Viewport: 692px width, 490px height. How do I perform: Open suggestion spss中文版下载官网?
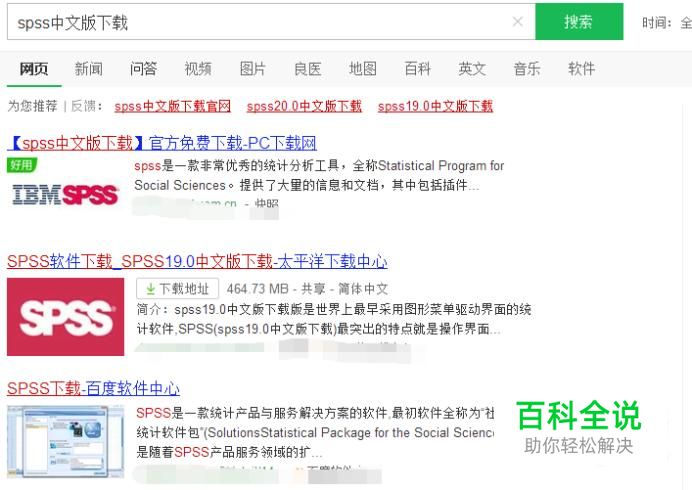(x=173, y=106)
